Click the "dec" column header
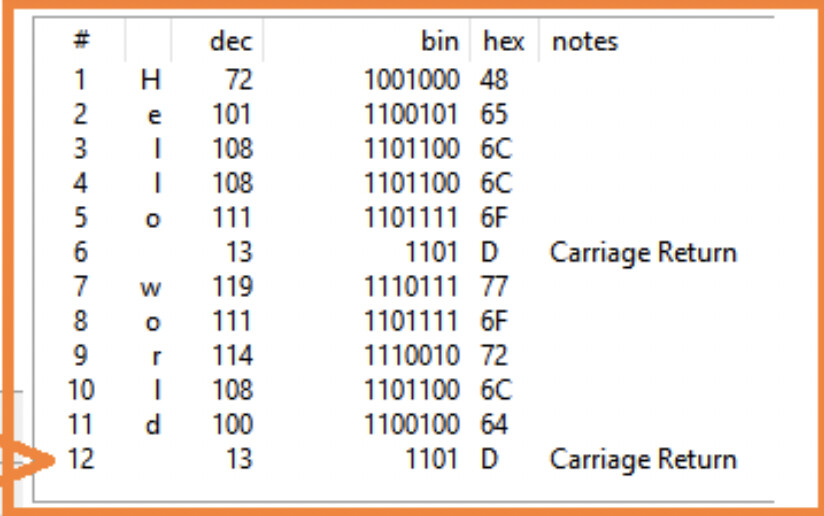The image size is (824, 516). coord(230,41)
